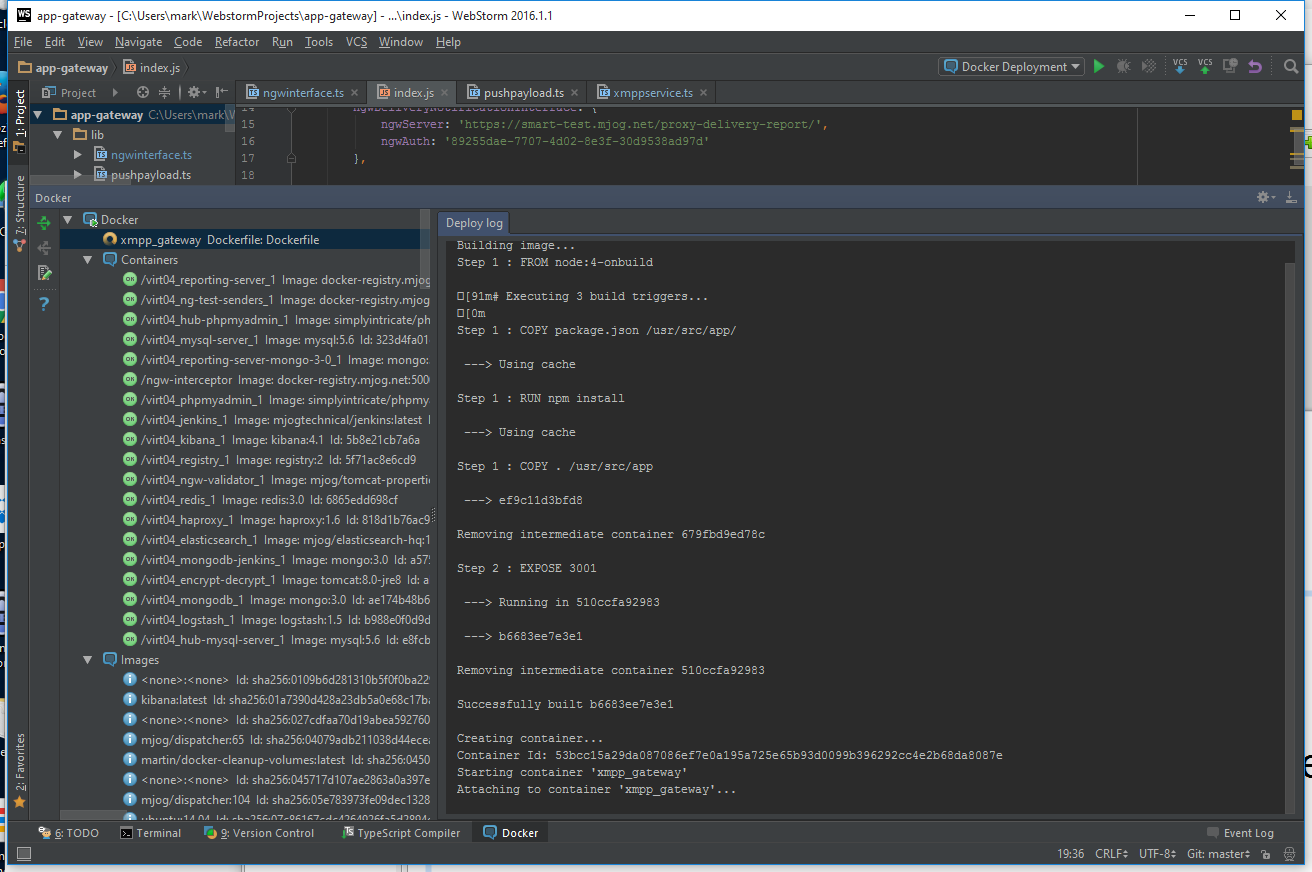Click Docker tool window button at bottom
This screenshot has height=872, width=1312.
tap(511, 833)
